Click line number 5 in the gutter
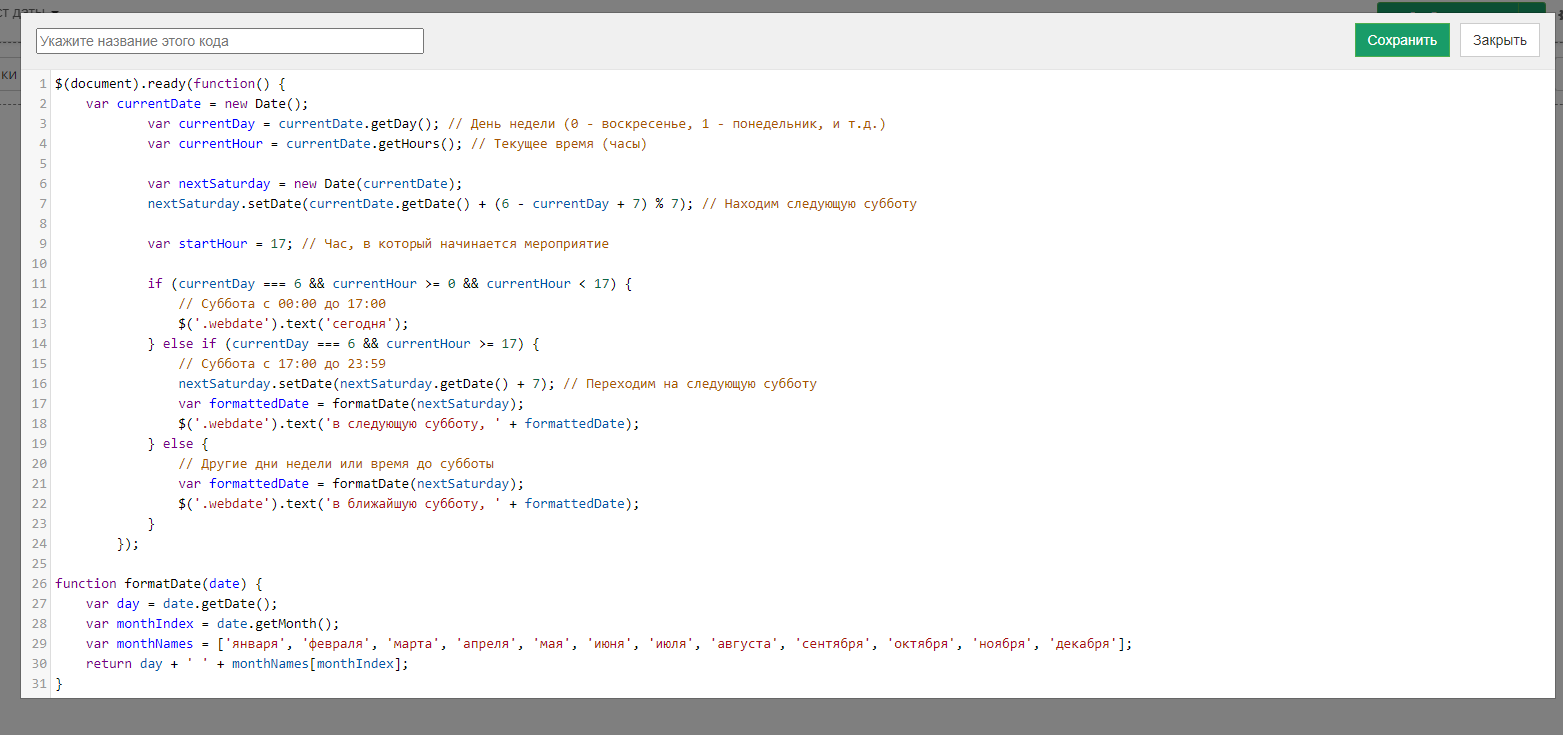The width and height of the screenshot is (1563, 735). (43, 164)
